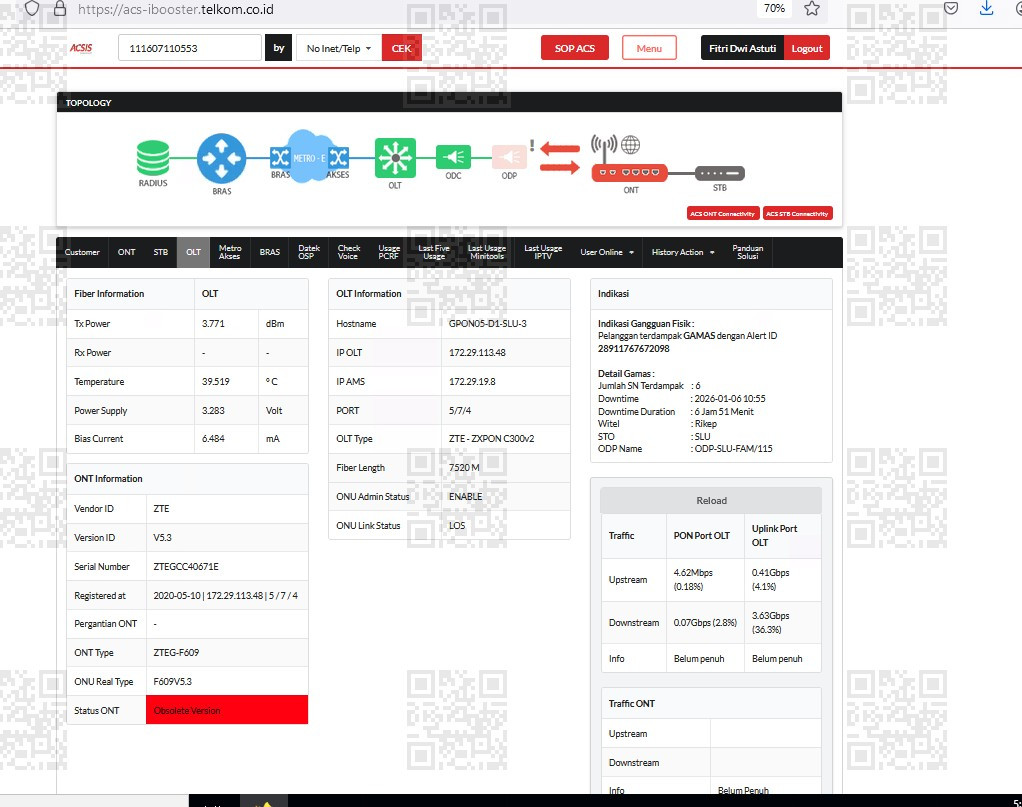1022x807 pixels.
Task: Click the ONT Type value ZTEG-F609
Action: click(176, 653)
